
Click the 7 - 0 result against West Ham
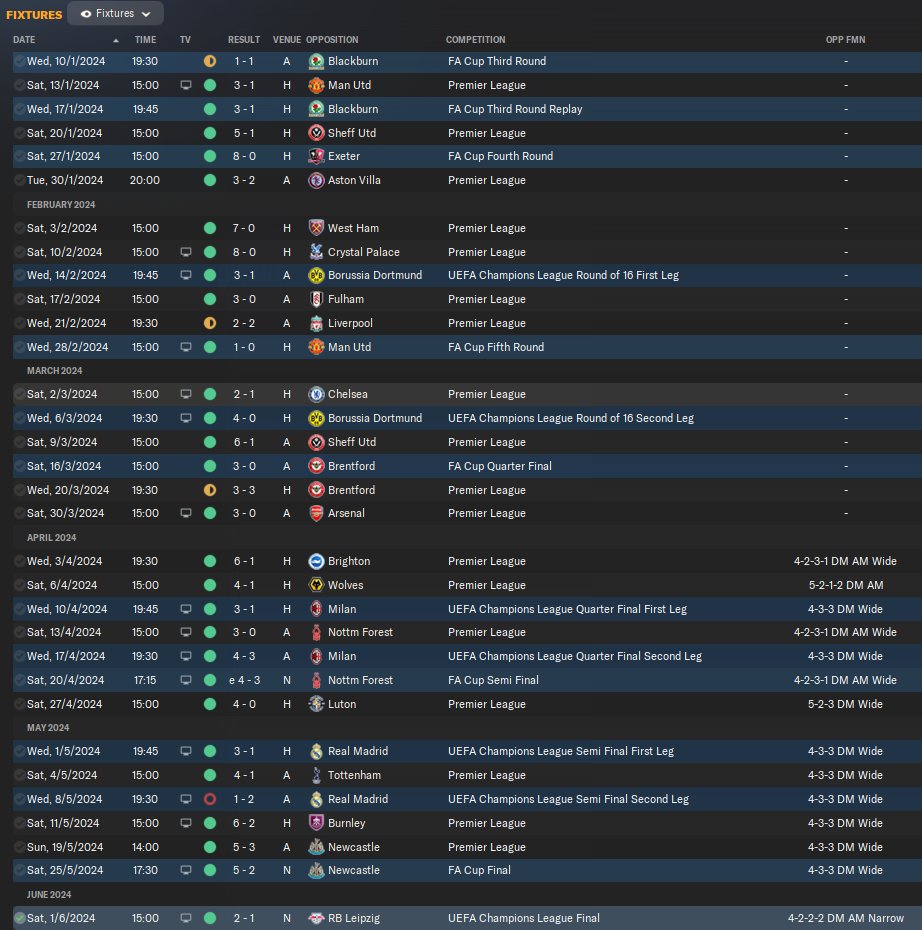pyautogui.click(x=244, y=228)
